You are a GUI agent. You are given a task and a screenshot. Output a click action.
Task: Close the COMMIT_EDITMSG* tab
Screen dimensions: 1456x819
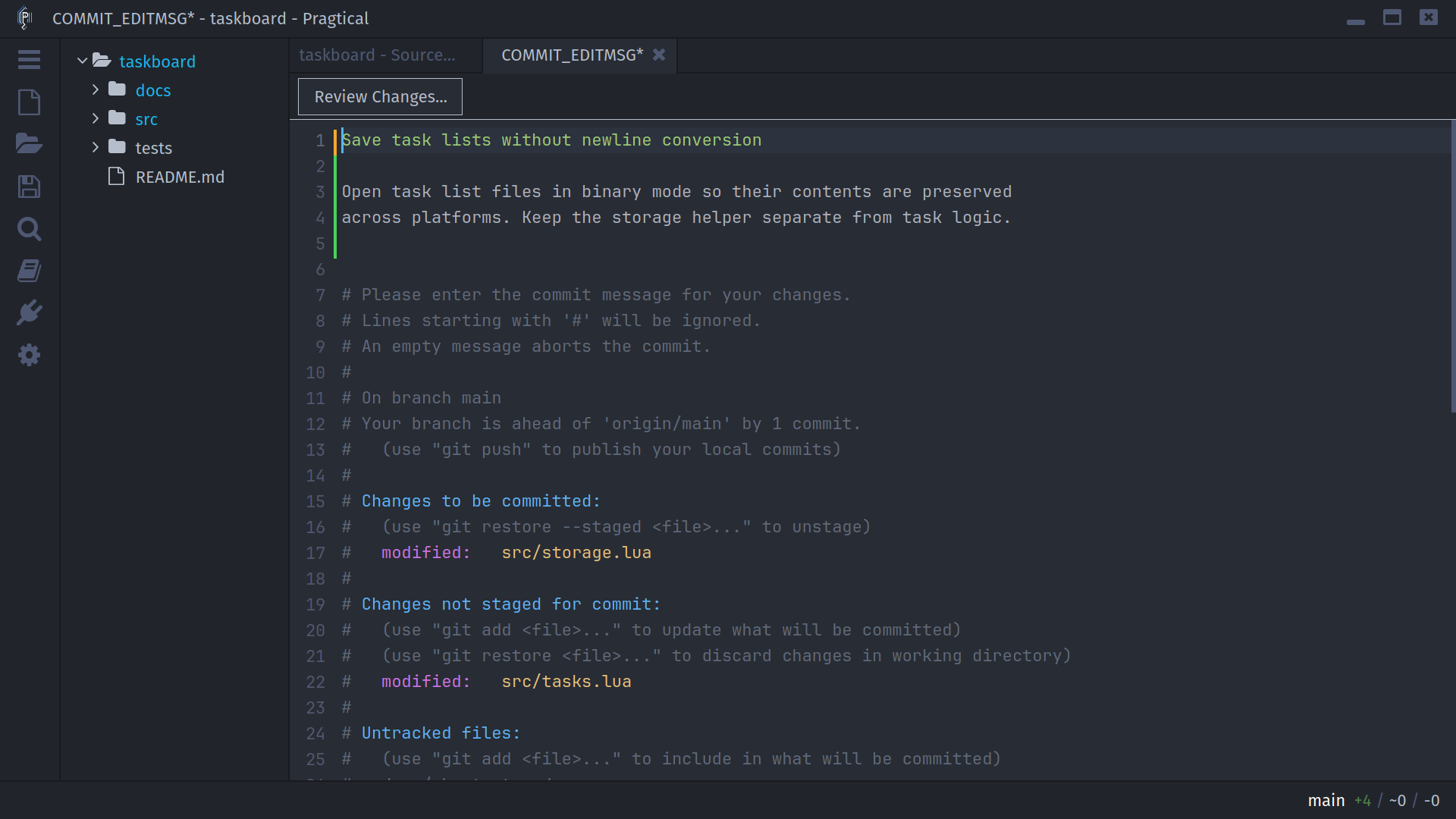pos(659,55)
